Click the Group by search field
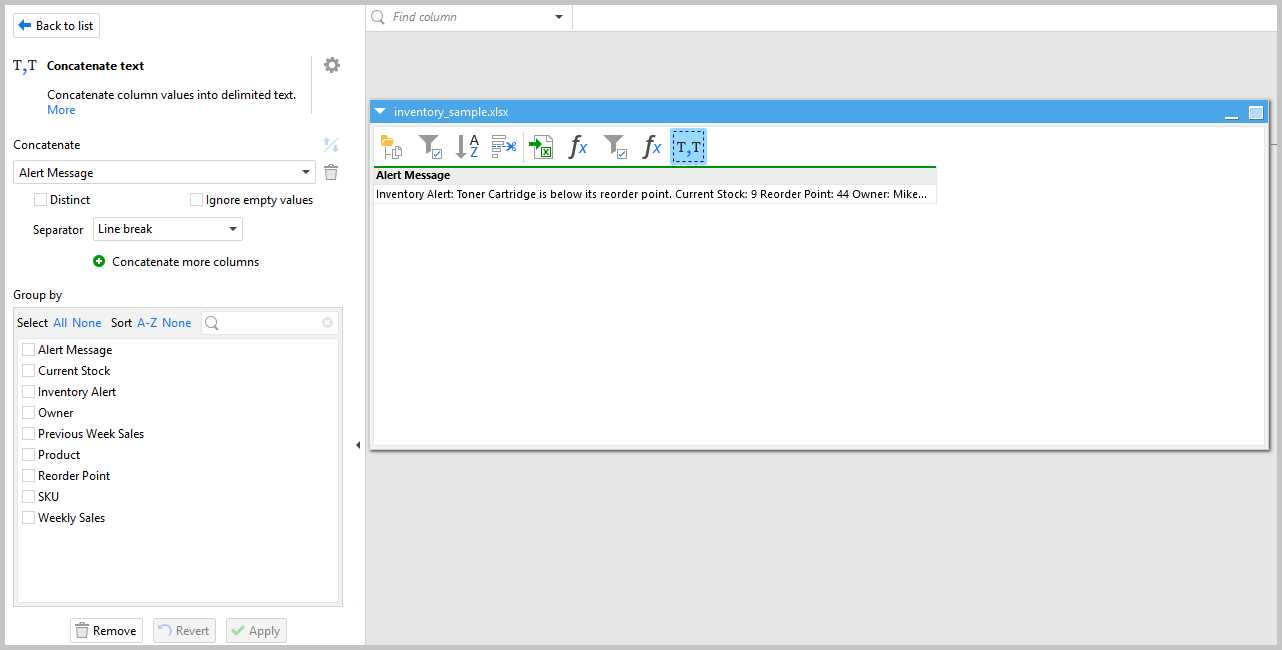 tap(270, 323)
